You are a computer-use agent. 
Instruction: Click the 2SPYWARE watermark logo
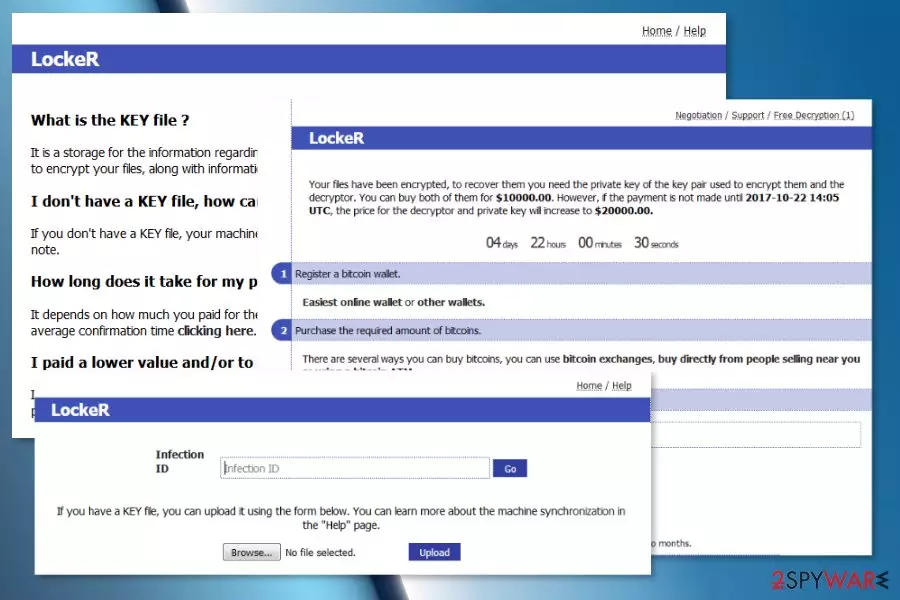[830, 580]
